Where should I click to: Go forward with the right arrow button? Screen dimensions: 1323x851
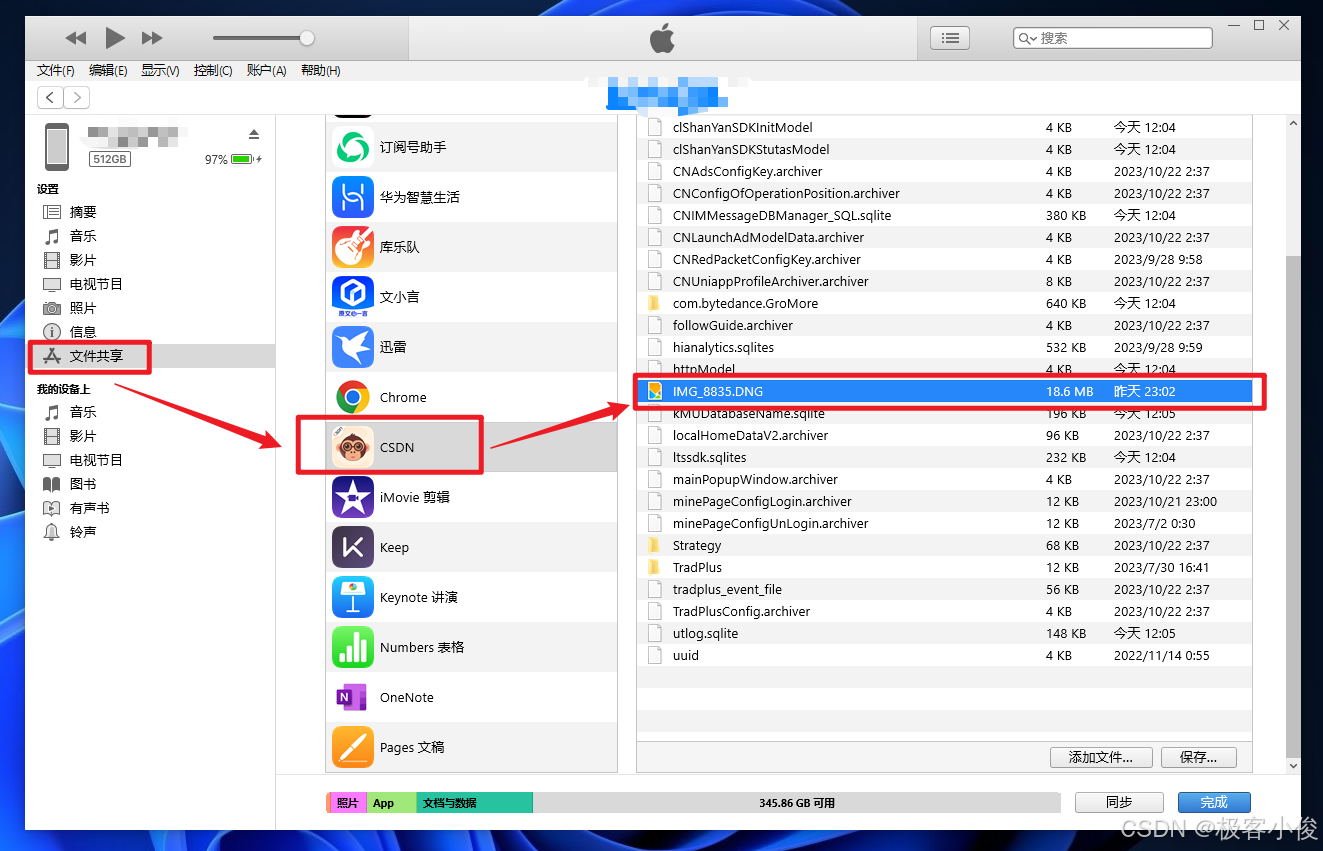[x=77, y=97]
